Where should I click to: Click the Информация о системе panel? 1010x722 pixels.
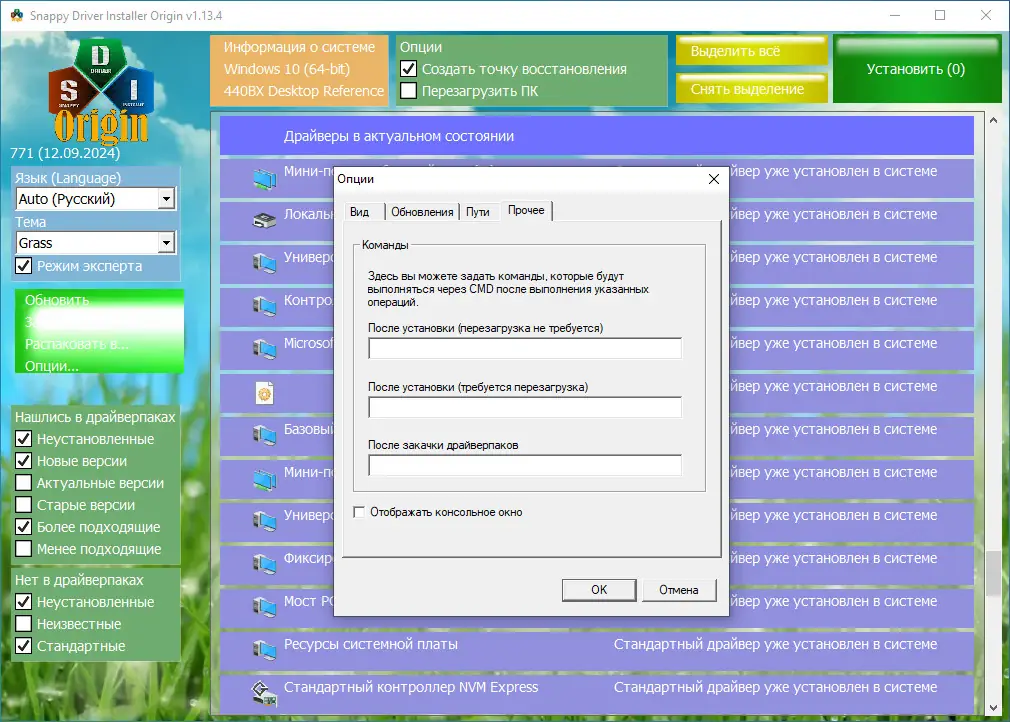[x=300, y=70]
